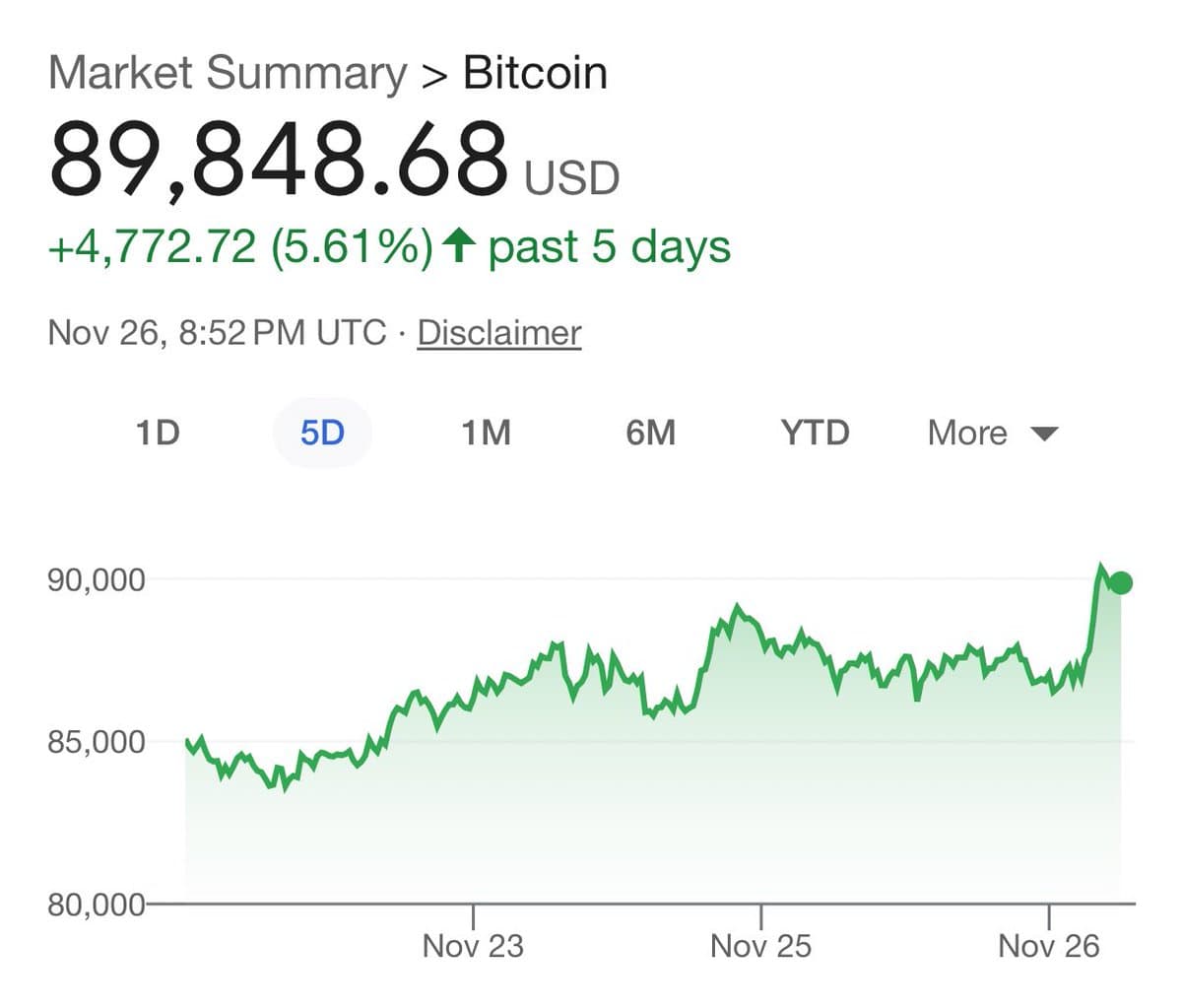This screenshot has width=1182, height=1008.
Task: Switch to the 6M range tab
Action: [x=651, y=433]
